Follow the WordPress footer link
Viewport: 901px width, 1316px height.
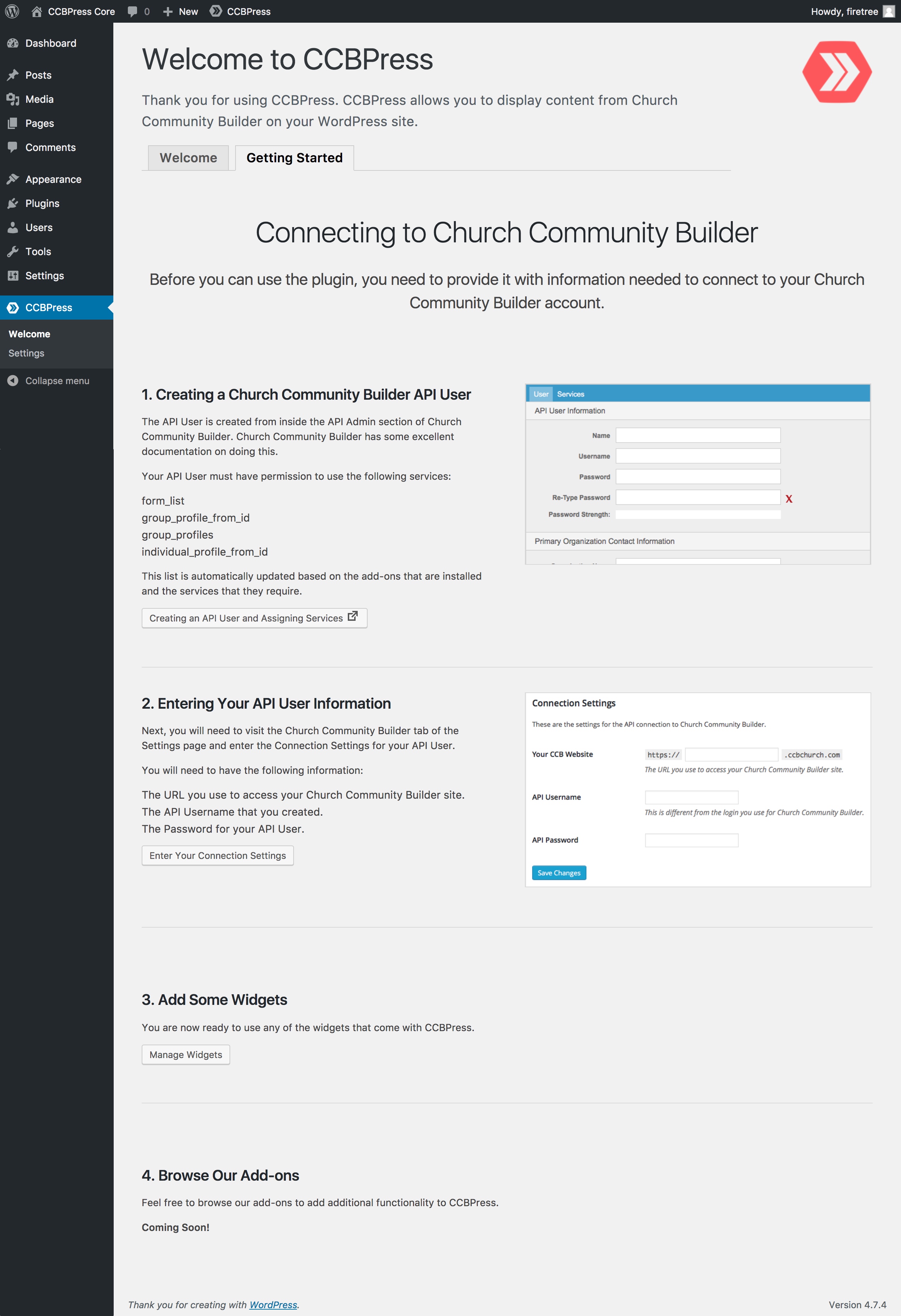click(x=273, y=1305)
